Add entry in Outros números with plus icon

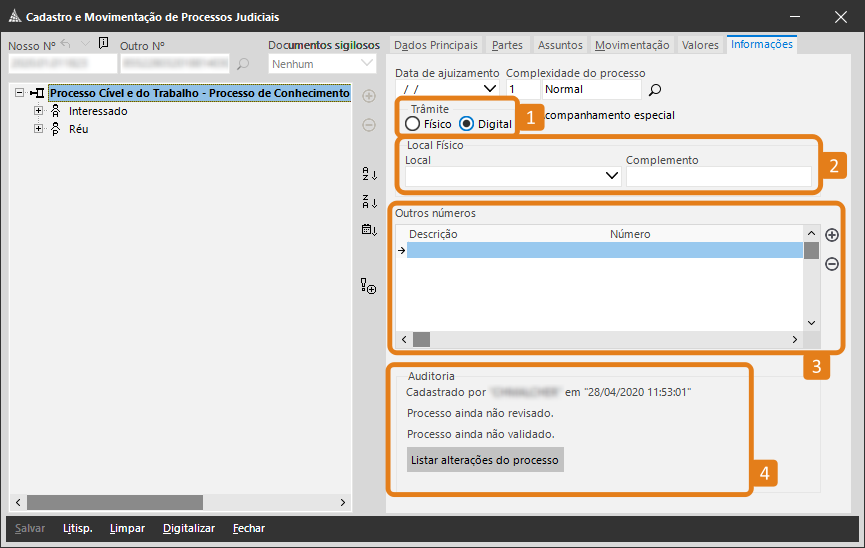coord(831,235)
